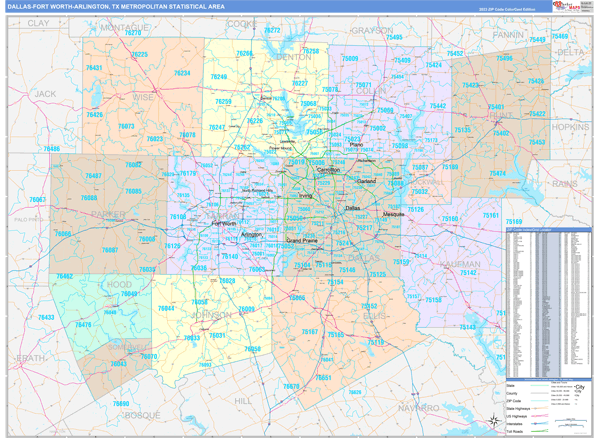Viewport: 600px width, 439px height.
Task: Click the Carrollton city label
Action: [328, 170]
